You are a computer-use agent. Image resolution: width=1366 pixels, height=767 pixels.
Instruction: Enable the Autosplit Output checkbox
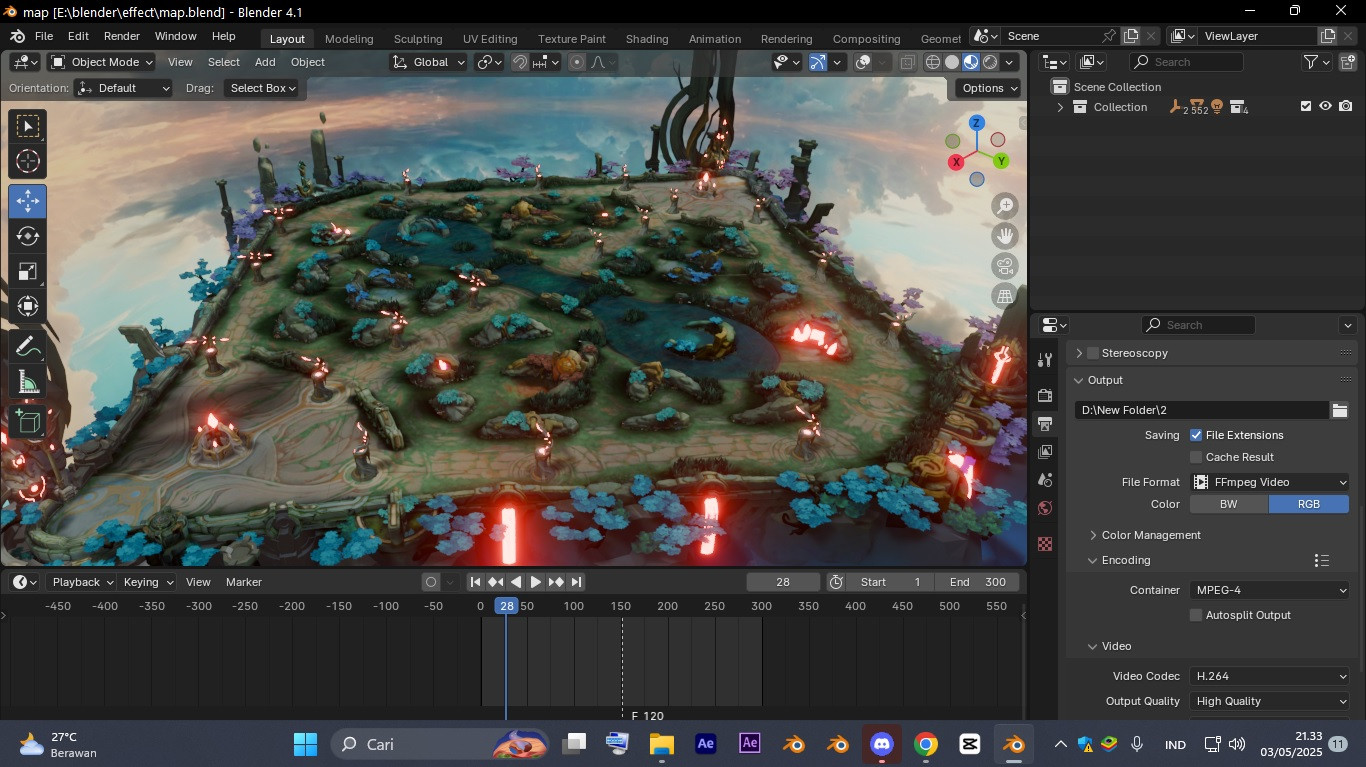click(x=1195, y=615)
